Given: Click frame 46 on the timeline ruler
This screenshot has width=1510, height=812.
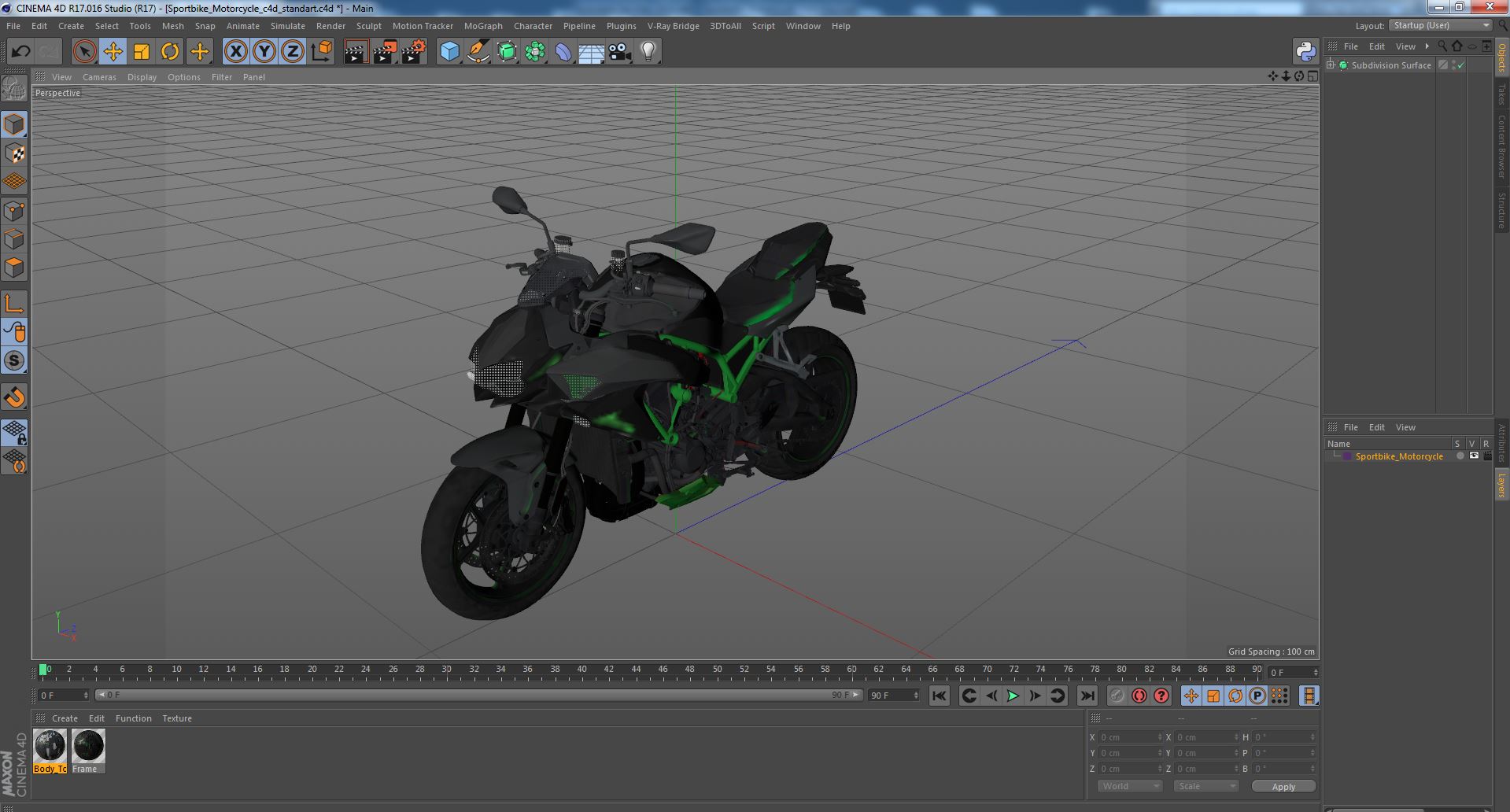Looking at the screenshot, I should point(663,670).
